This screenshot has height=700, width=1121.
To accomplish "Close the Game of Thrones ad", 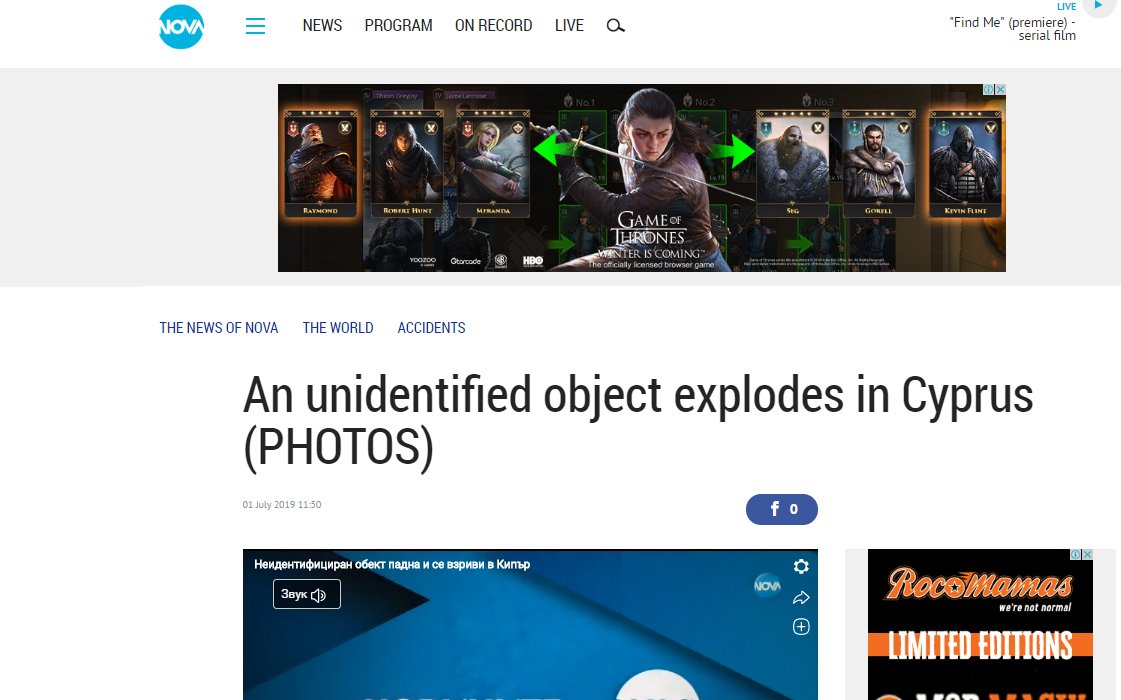I will (x=1001, y=89).
